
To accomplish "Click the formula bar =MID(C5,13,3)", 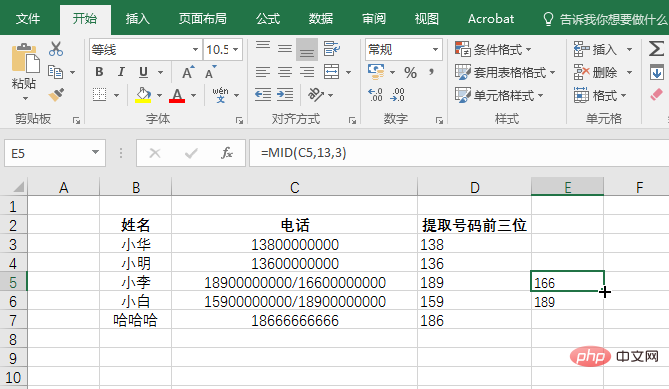I will [x=459, y=153].
